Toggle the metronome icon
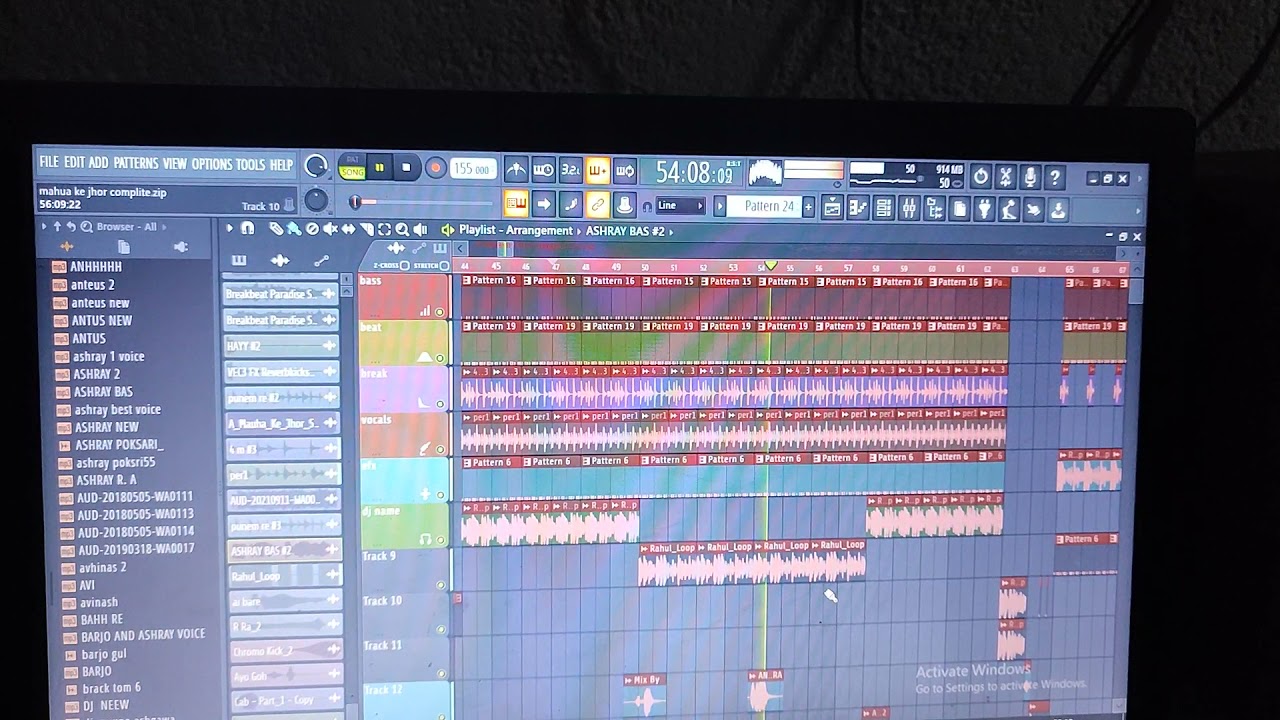The width and height of the screenshot is (1280, 720). pyautogui.click(x=516, y=170)
